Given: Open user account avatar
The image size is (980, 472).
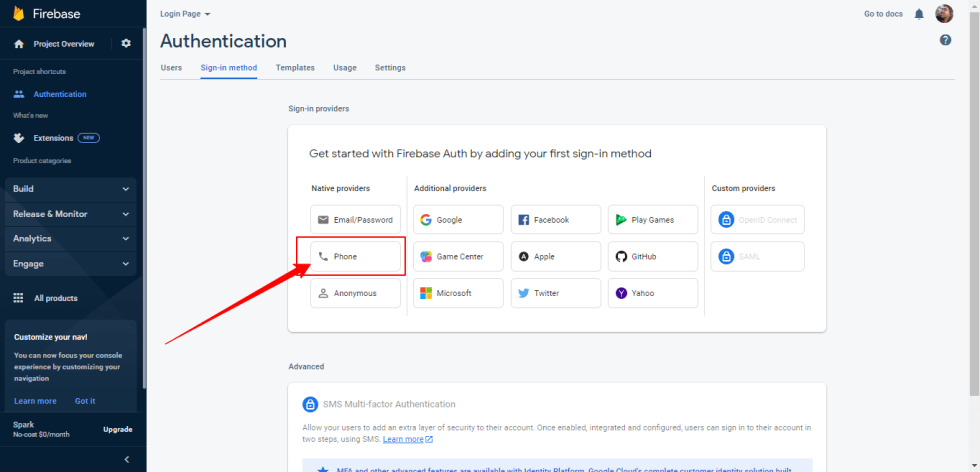Looking at the screenshot, I should (x=944, y=14).
